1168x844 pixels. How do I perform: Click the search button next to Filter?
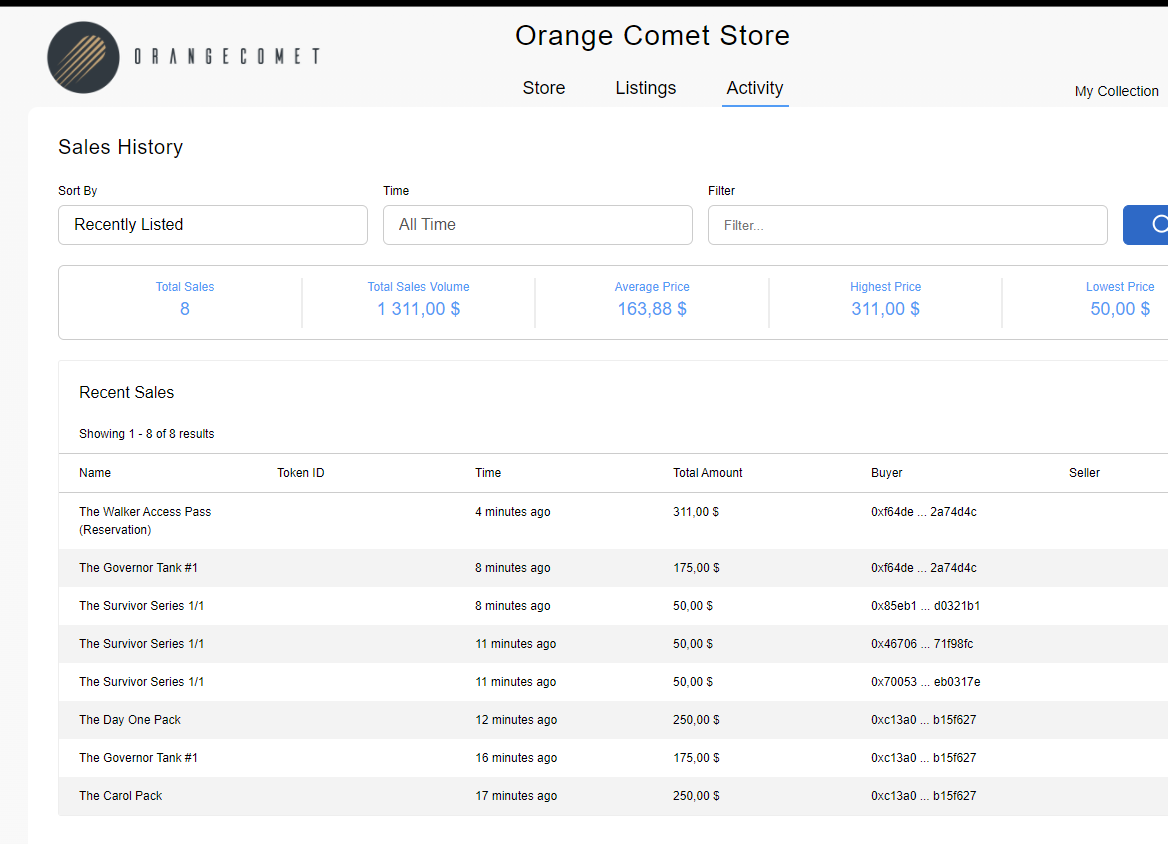coord(1146,224)
